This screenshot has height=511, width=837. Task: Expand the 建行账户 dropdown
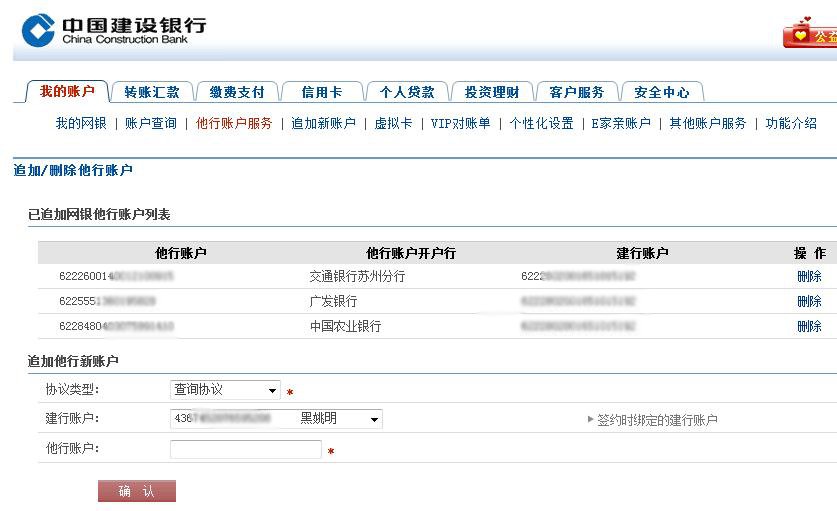coord(374,420)
